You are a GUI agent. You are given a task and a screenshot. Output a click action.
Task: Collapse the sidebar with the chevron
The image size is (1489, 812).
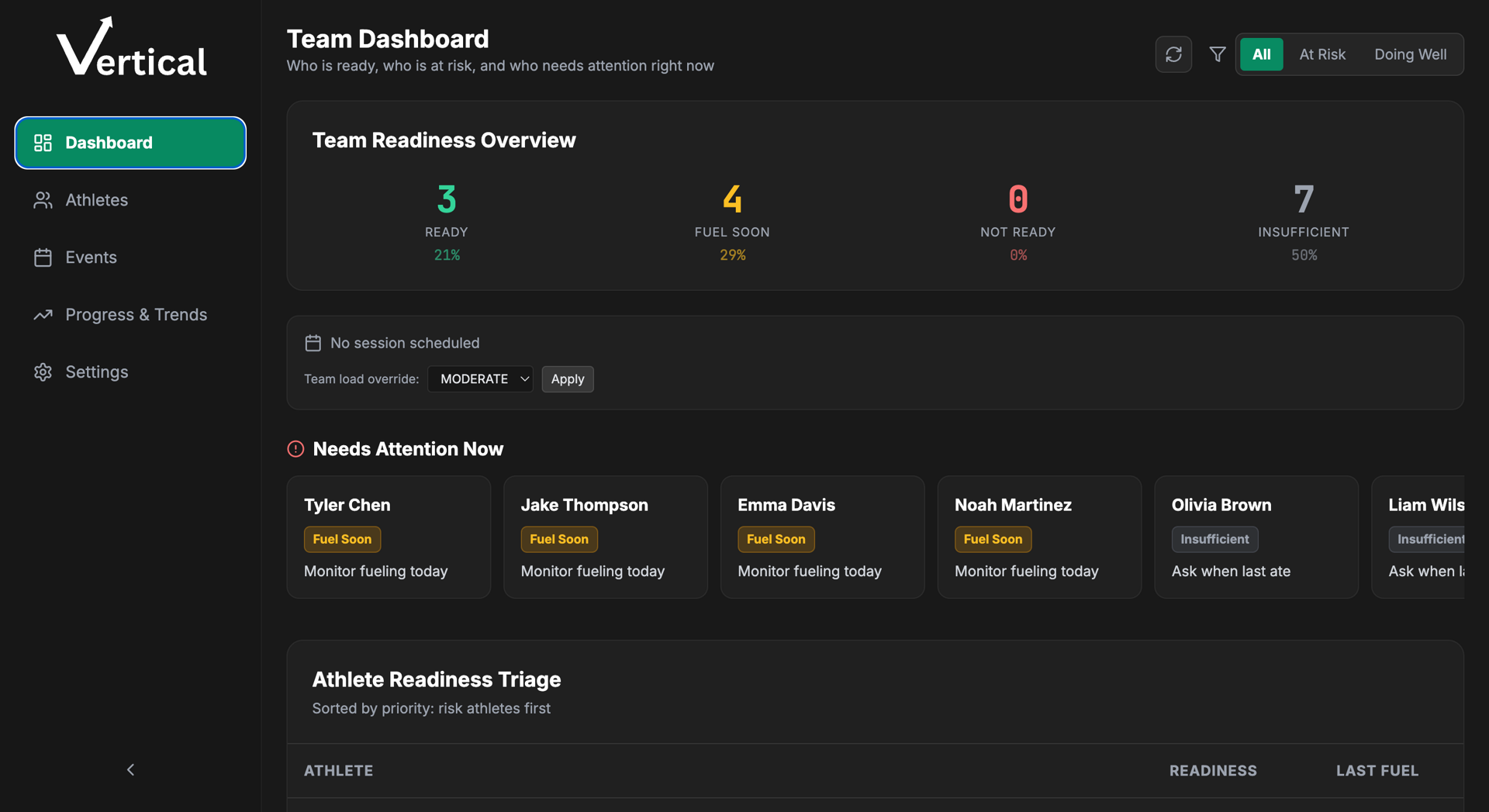(x=130, y=769)
